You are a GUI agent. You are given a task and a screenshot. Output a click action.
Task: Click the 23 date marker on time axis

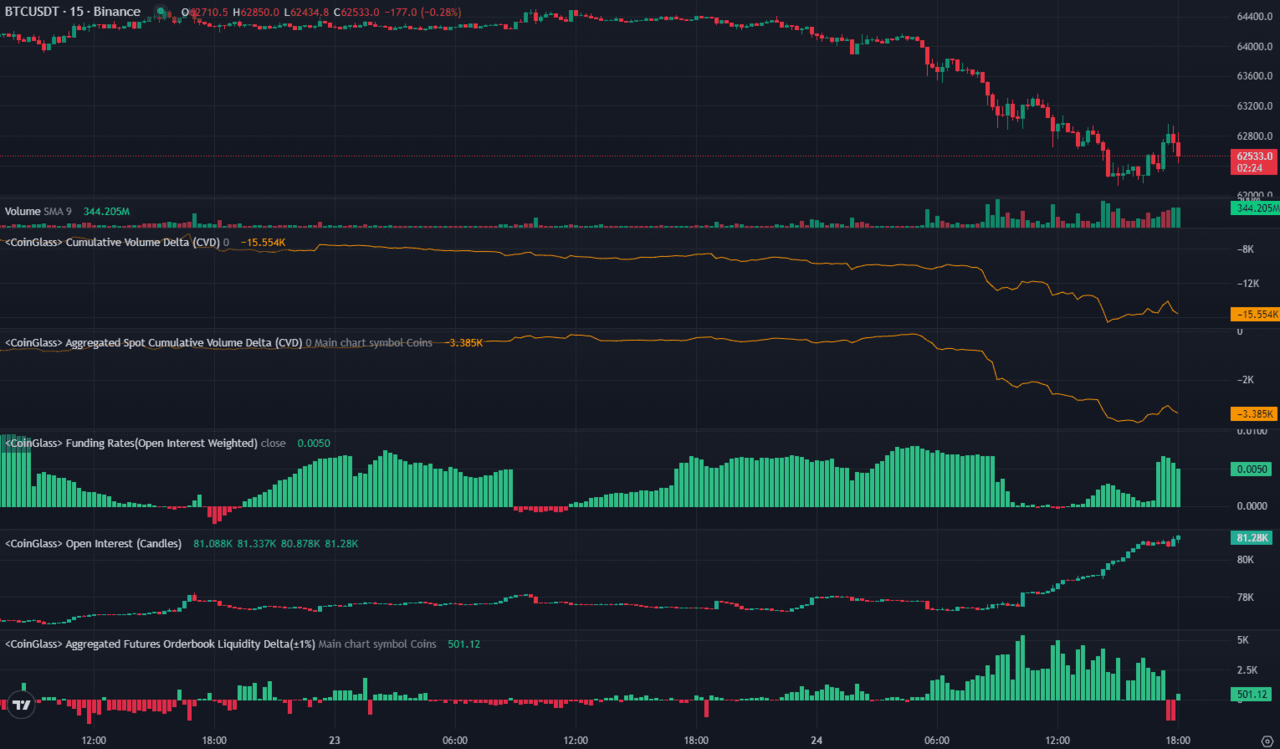coord(335,741)
